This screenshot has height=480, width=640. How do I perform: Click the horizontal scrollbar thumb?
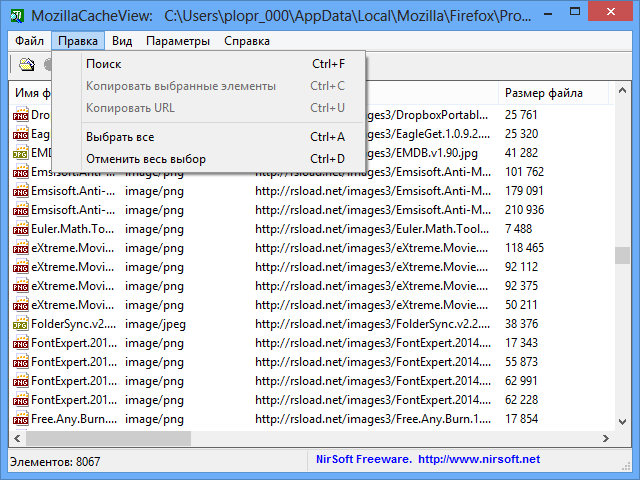(108, 438)
